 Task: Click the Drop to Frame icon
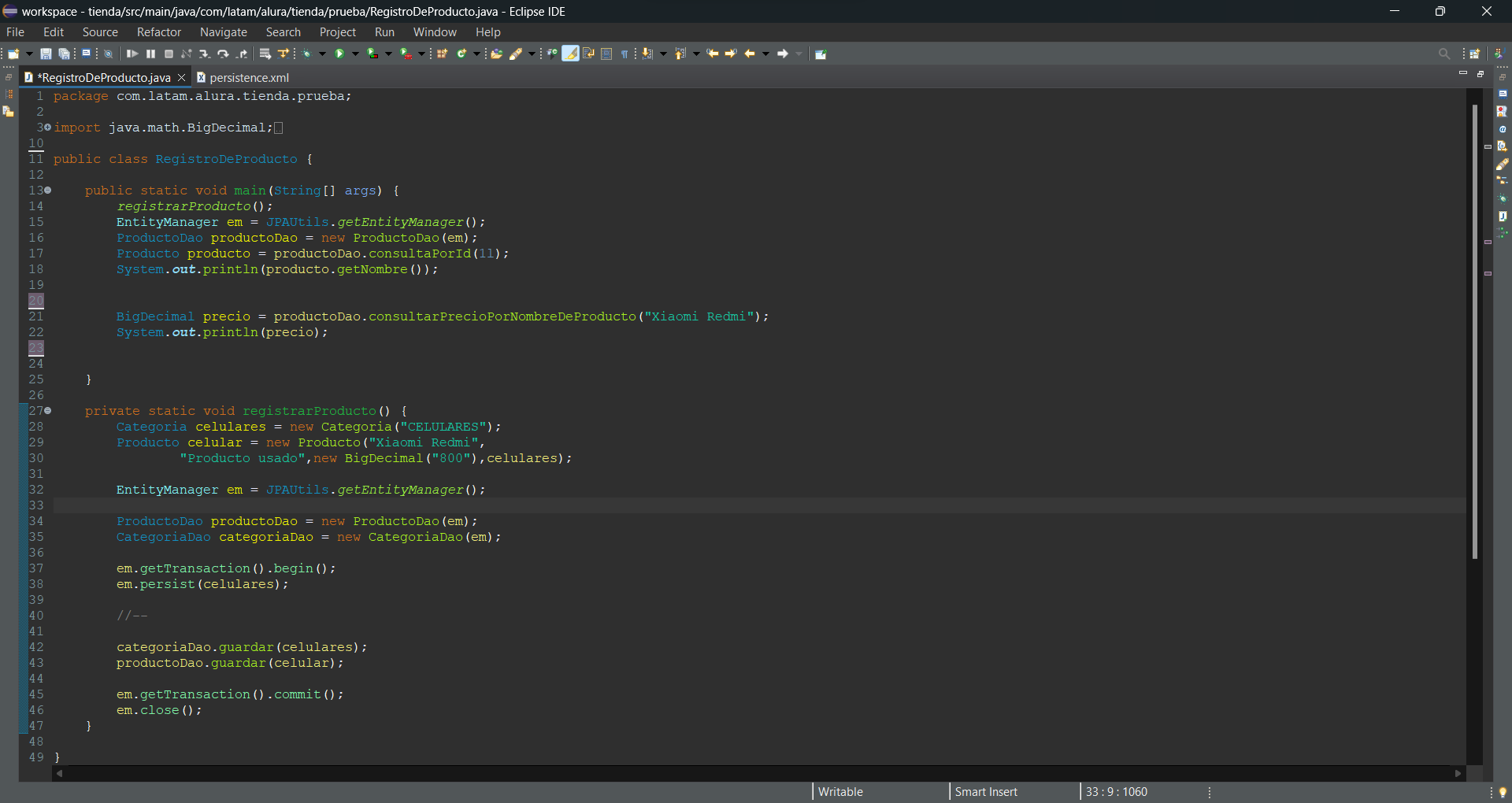[x=265, y=54]
